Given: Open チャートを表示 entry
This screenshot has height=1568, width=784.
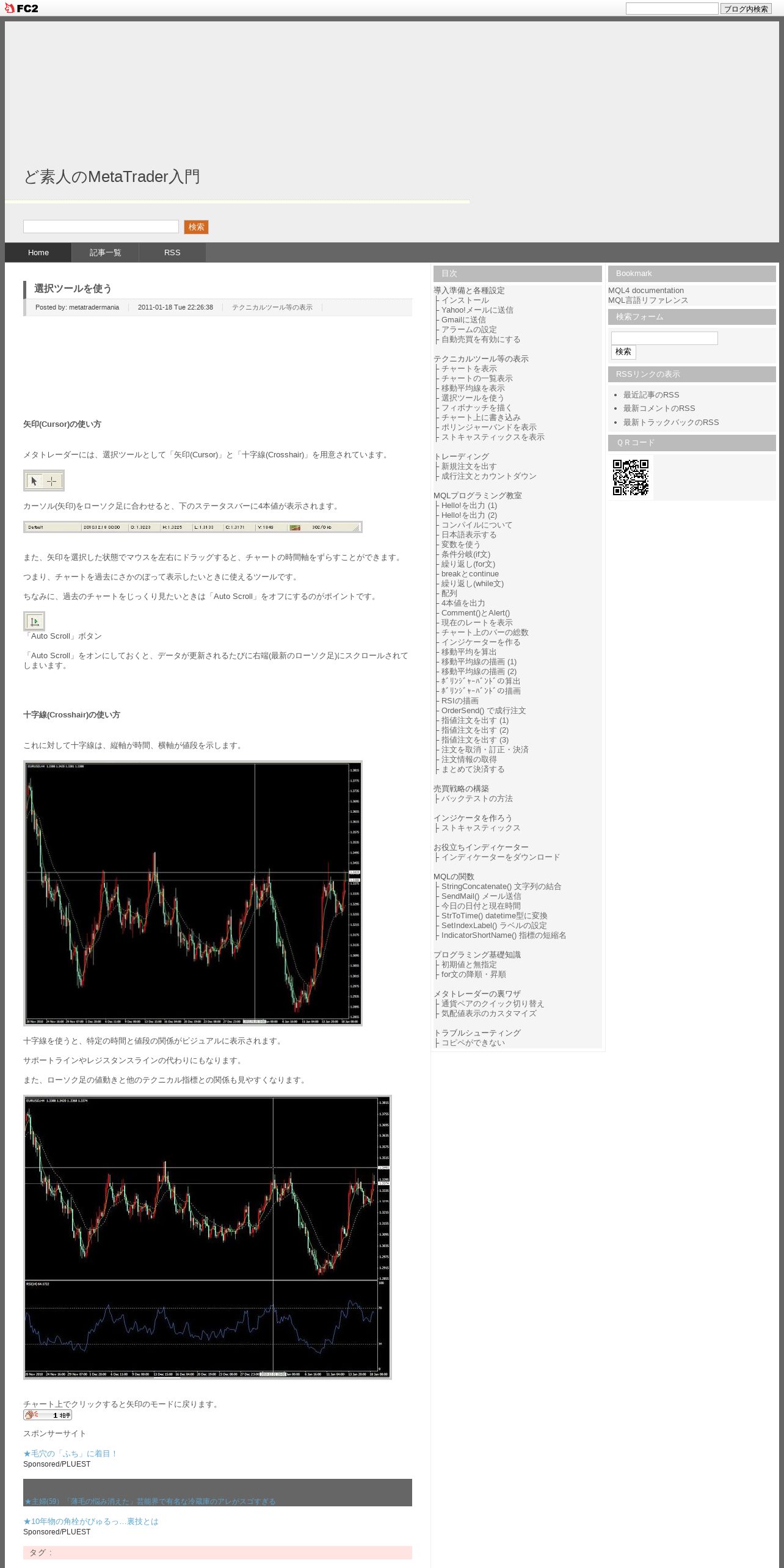Looking at the screenshot, I should pyautogui.click(x=469, y=369).
